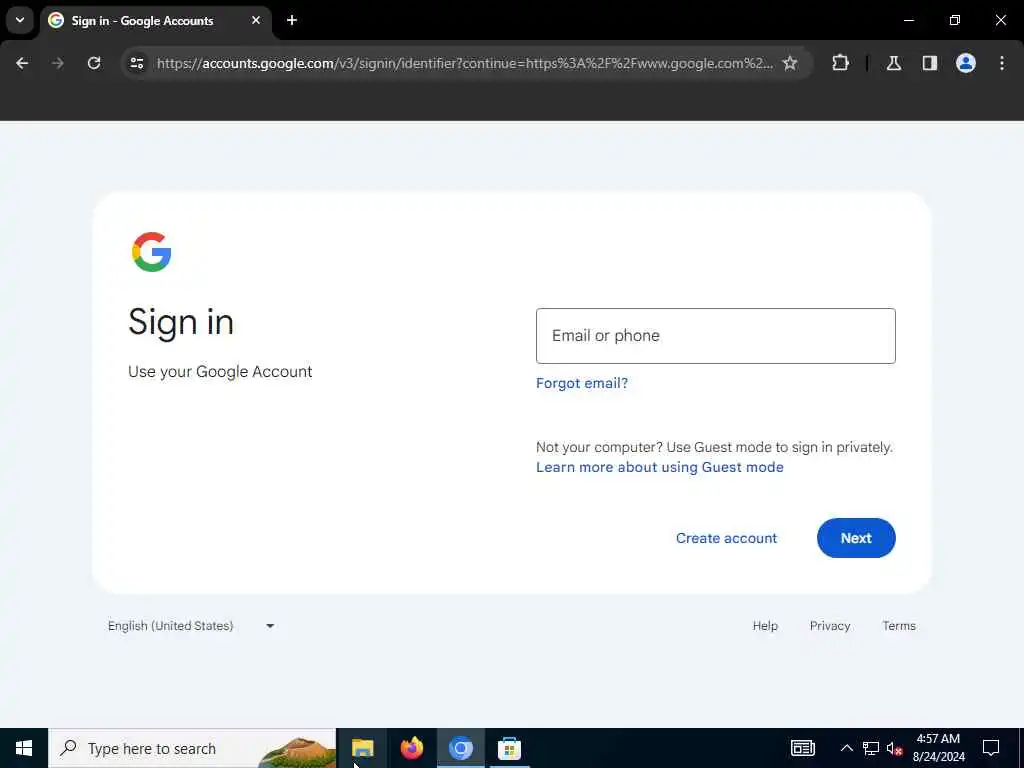This screenshot has height=768, width=1024.
Task: Open the clock and date display
Action: (938, 748)
